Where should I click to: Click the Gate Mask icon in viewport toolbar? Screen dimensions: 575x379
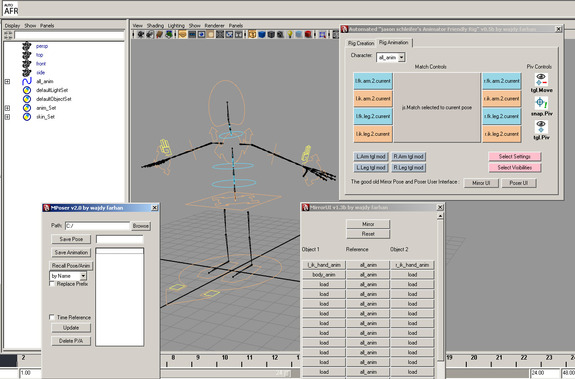[210, 34]
